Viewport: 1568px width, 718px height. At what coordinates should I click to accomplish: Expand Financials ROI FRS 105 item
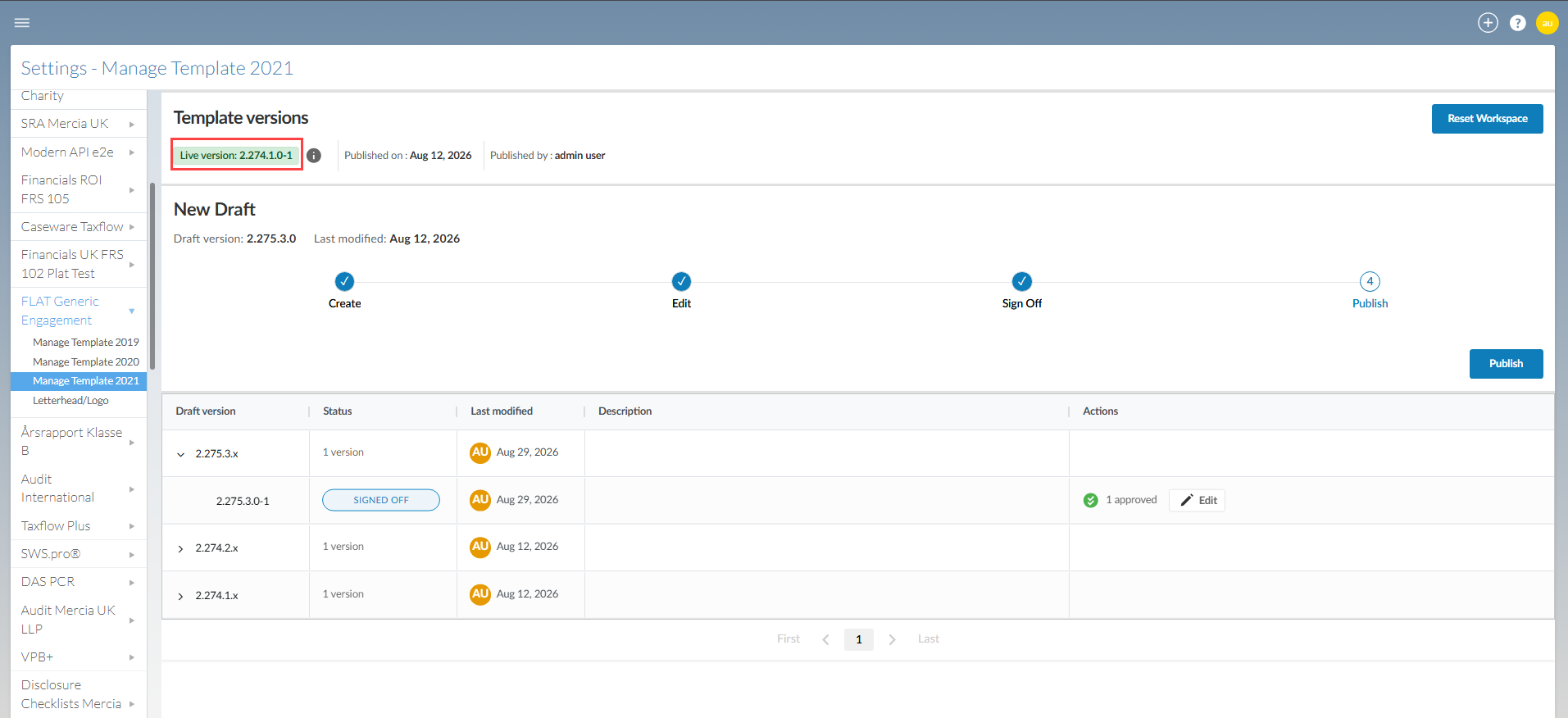click(131, 190)
